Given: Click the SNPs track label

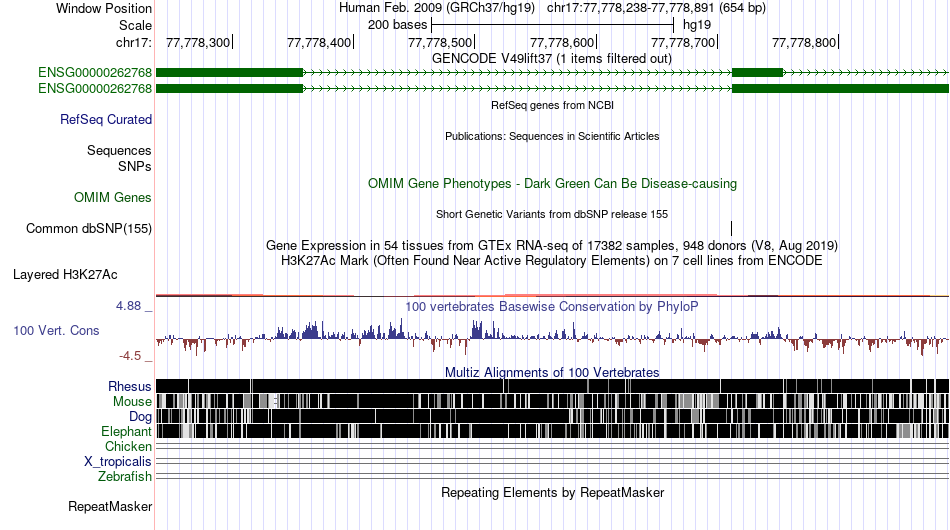Looking at the screenshot, I should click(x=135, y=166).
